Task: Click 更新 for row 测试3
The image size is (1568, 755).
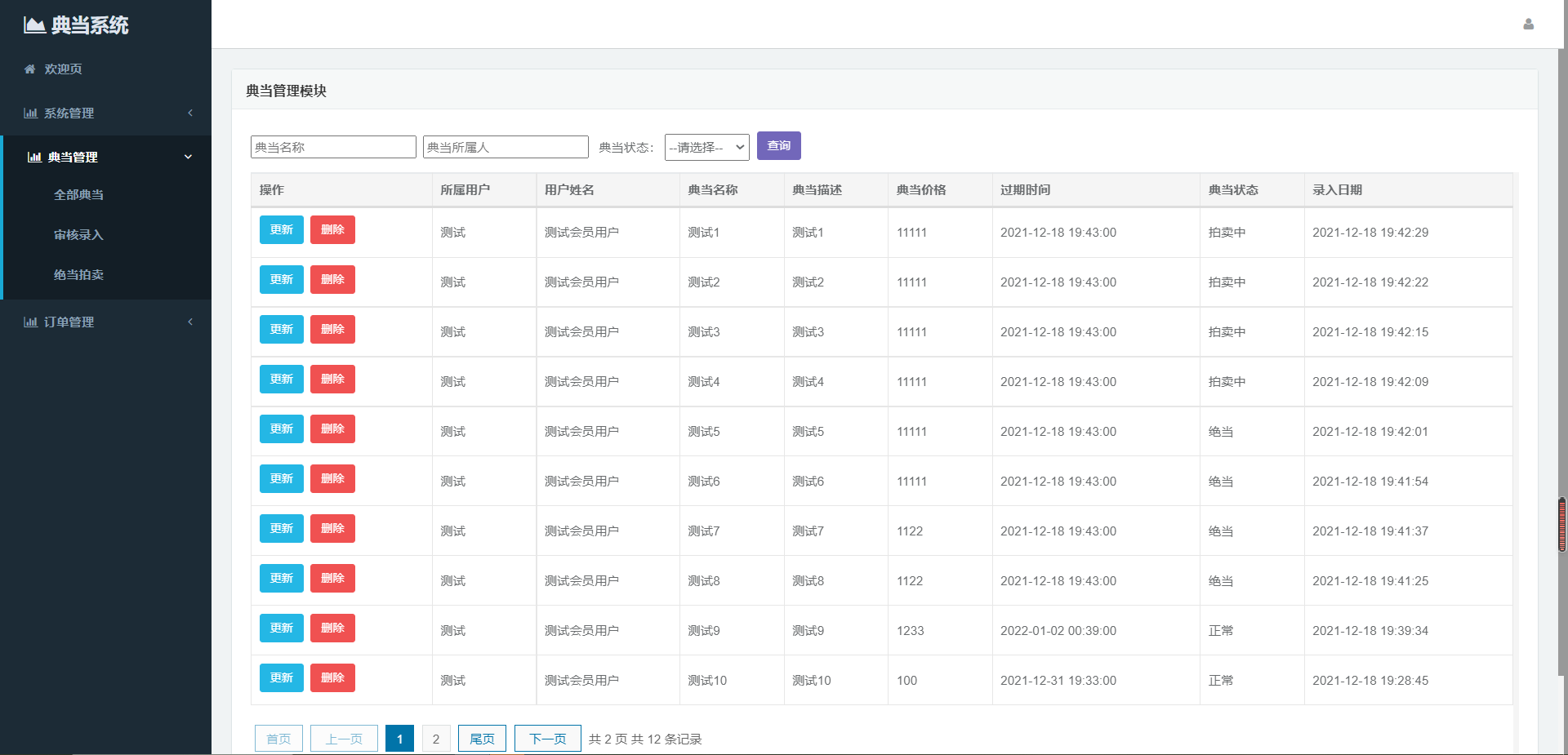Action: pyautogui.click(x=282, y=330)
